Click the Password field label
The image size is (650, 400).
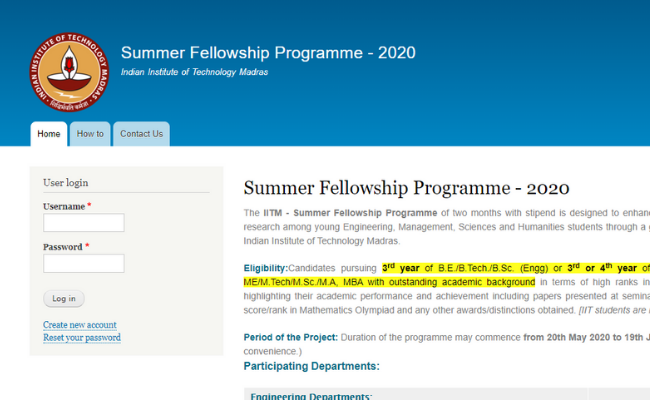coord(63,246)
